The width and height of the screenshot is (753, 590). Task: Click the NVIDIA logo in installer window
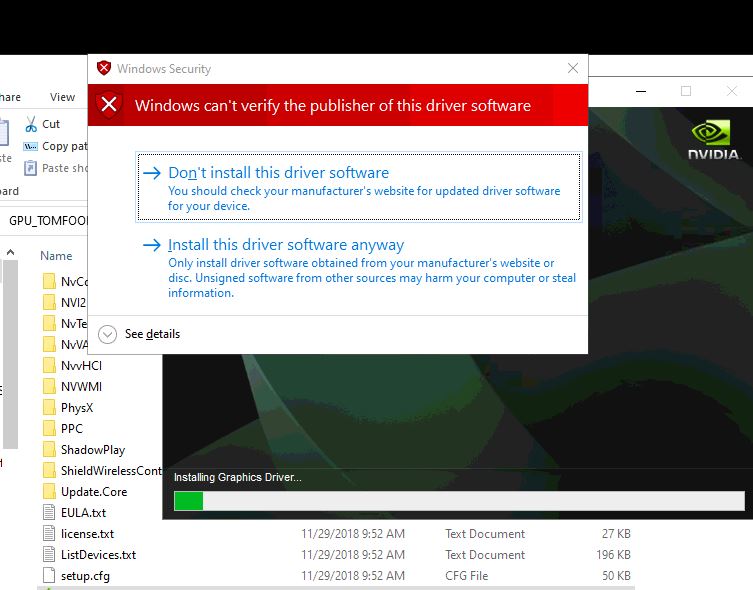713,140
